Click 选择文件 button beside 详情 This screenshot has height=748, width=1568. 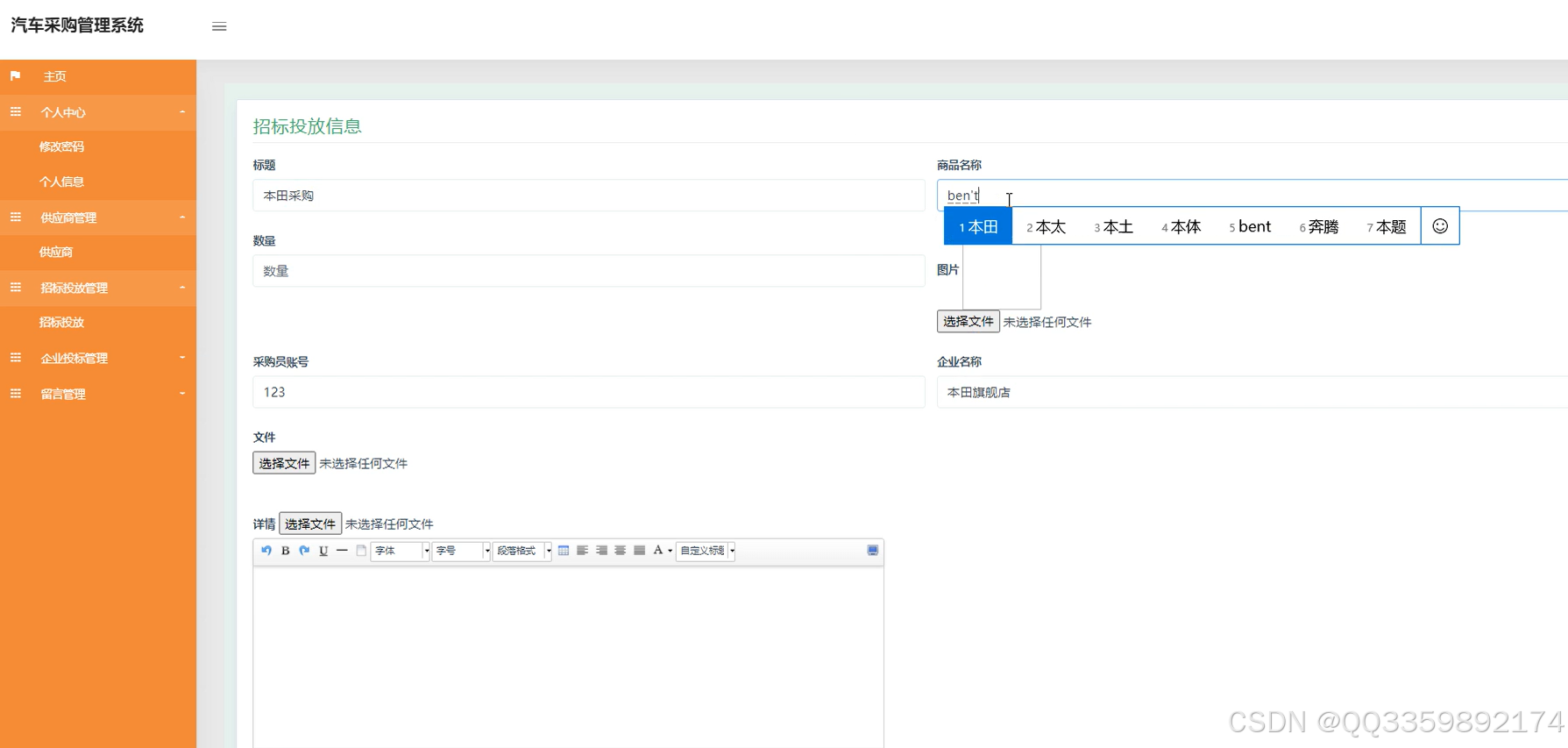click(x=310, y=524)
